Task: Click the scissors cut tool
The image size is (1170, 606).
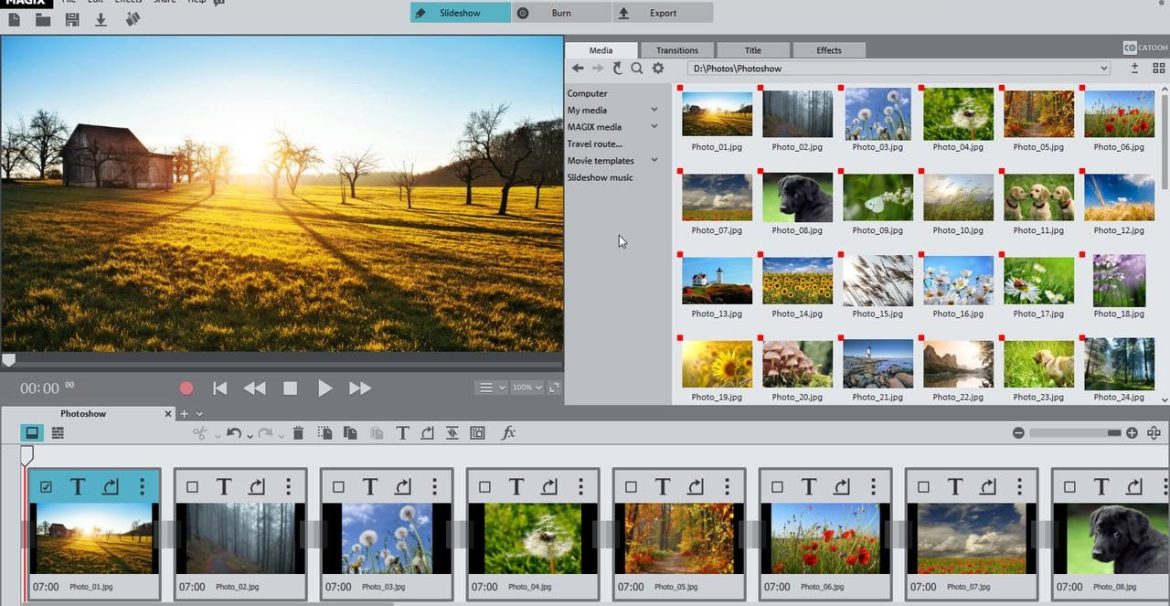Action: point(199,433)
